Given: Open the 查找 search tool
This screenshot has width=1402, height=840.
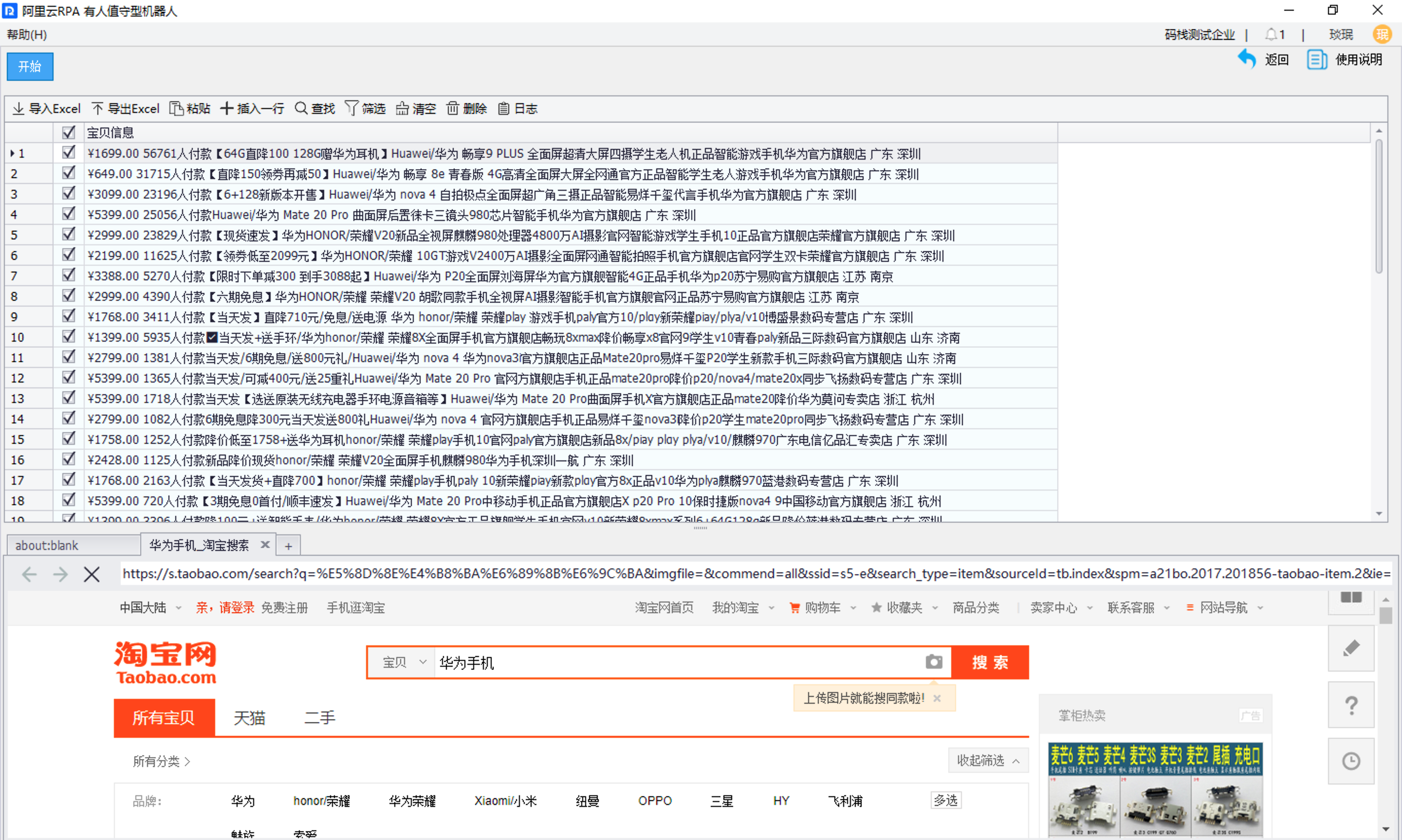Looking at the screenshot, I should click(x=314, y=108).
